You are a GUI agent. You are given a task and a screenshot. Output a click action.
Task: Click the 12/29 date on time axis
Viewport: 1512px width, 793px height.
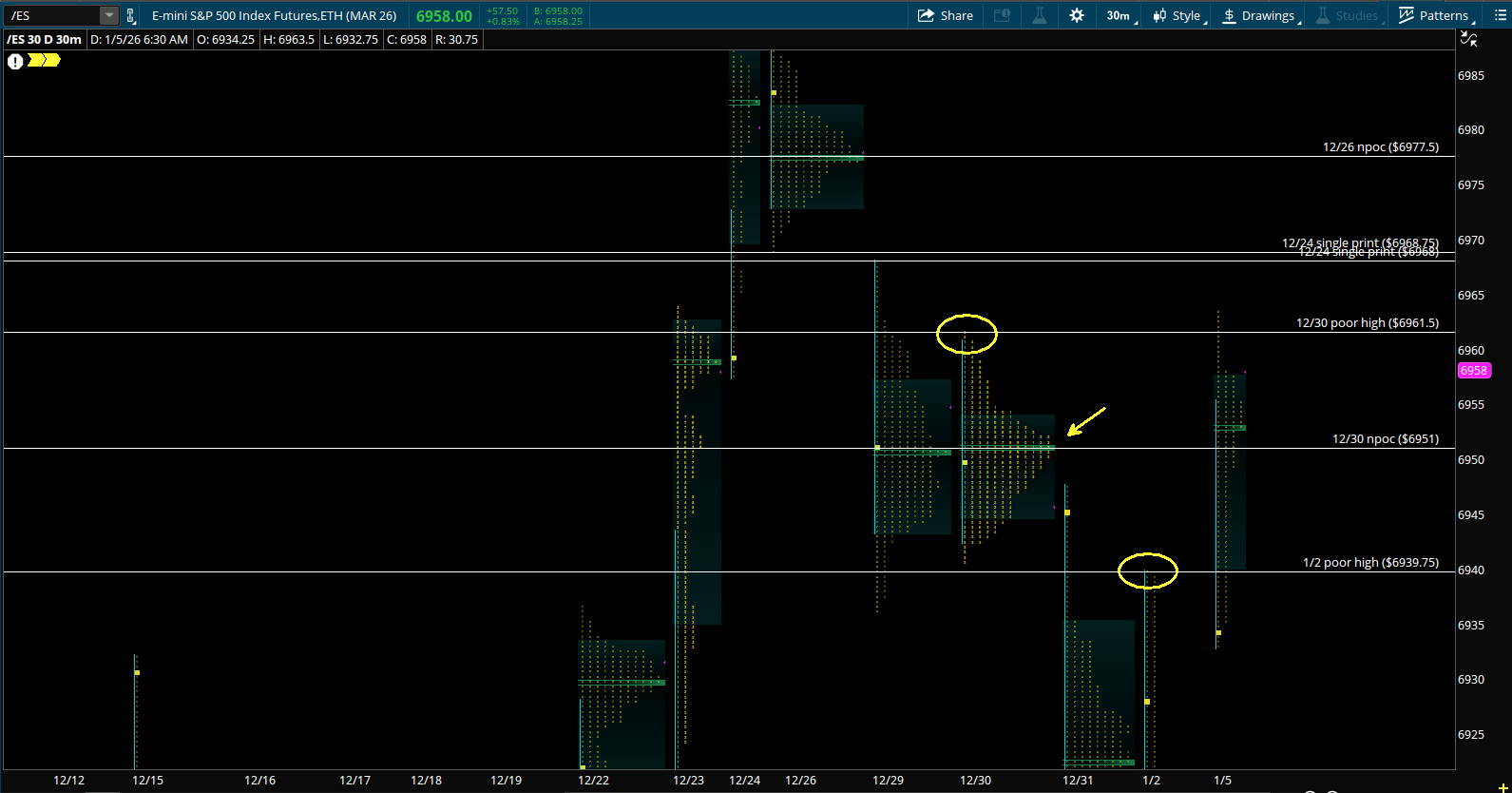888,781
